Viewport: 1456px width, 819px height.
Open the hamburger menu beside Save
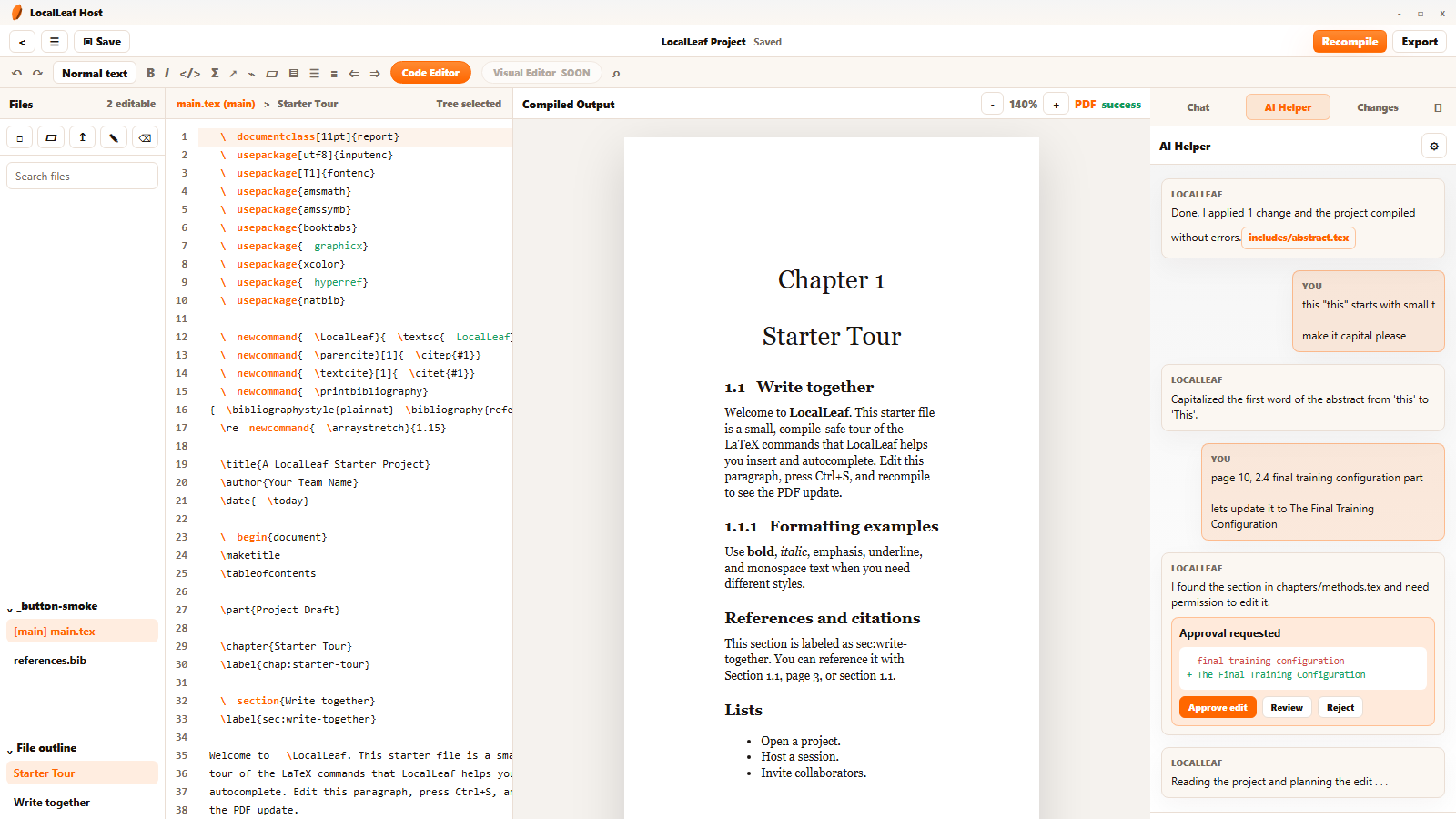[x=55, y=42]
